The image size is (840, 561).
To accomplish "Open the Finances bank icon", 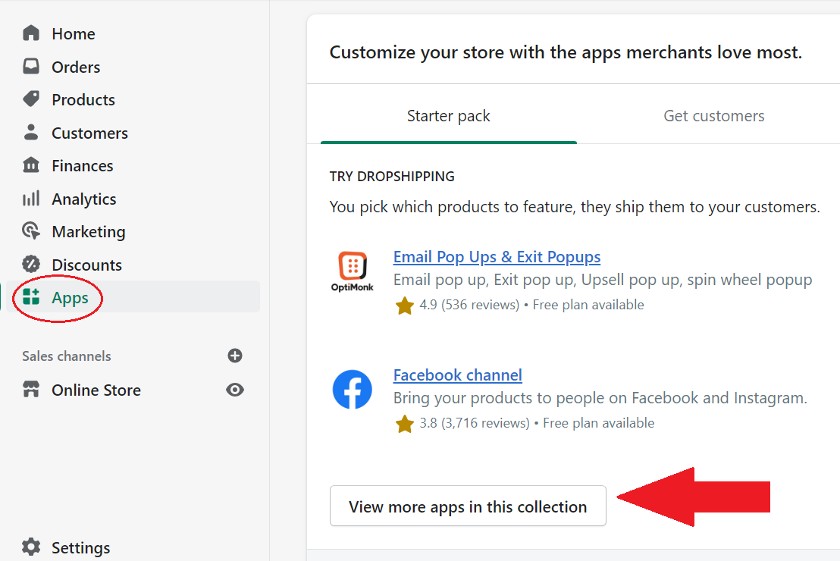I will [x=31, y=165].
